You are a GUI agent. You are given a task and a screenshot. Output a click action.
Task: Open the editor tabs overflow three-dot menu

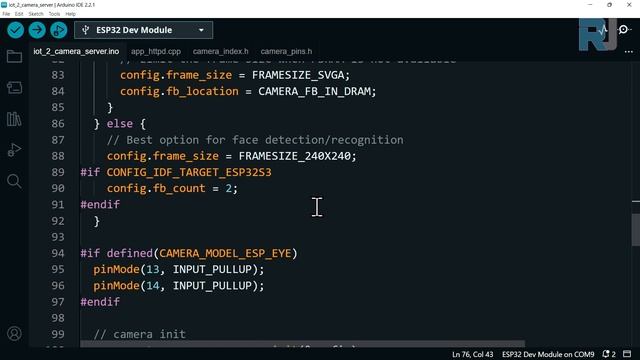pos(629,52)
